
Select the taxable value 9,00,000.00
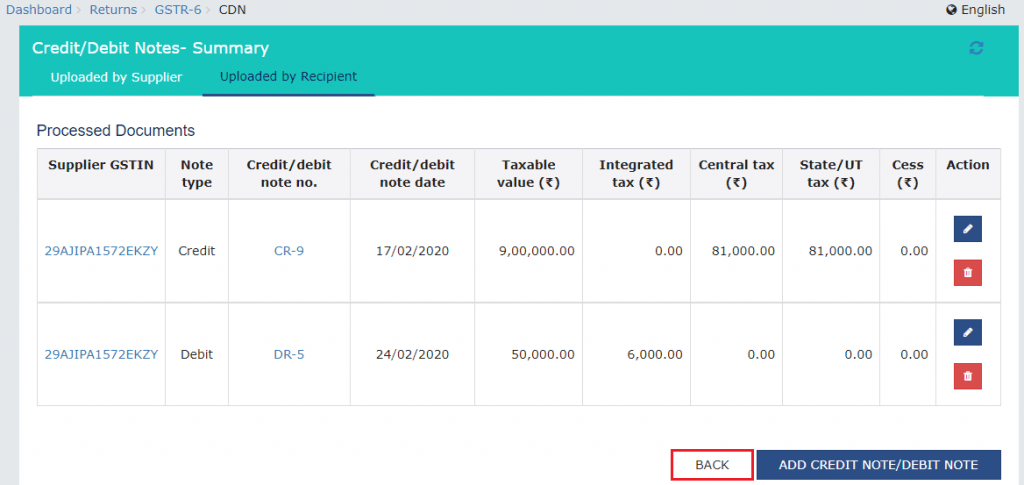537,251
